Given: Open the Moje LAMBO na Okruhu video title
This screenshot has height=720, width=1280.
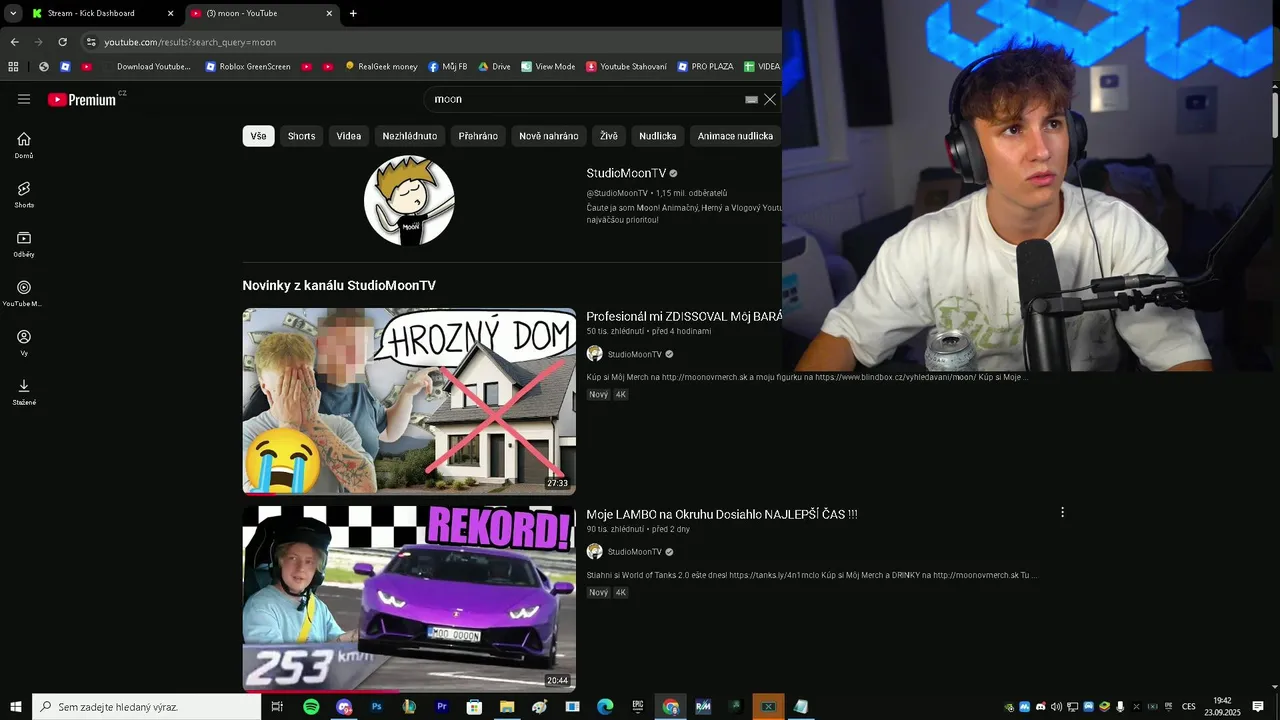Looking at the screenshot, I should pyautogui.click(x=721, y=514).
